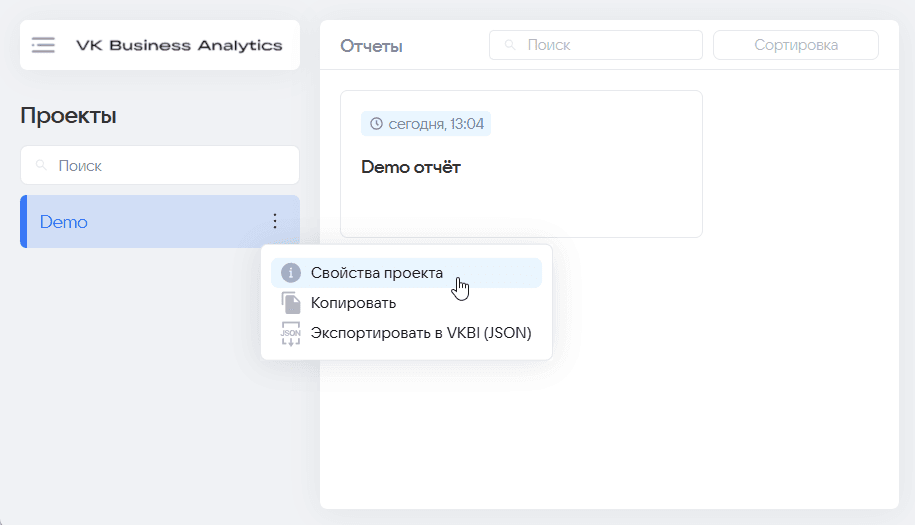Choose Копировать in context menu

pyautogui.click(x=406, y=303)
